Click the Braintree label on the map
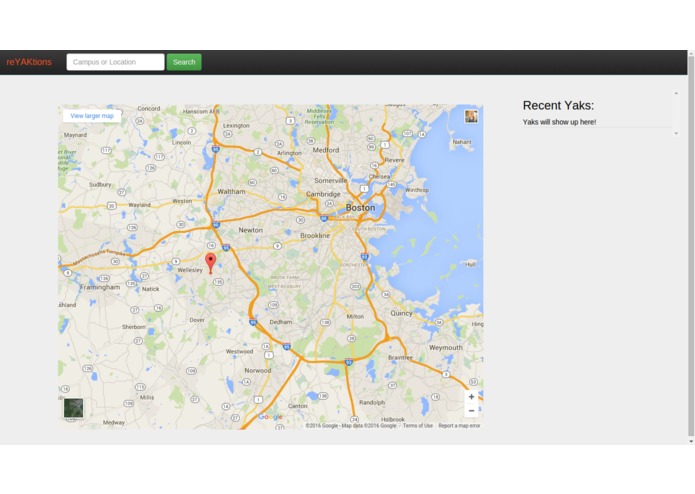The image size is (695, 494). (400, 357)
